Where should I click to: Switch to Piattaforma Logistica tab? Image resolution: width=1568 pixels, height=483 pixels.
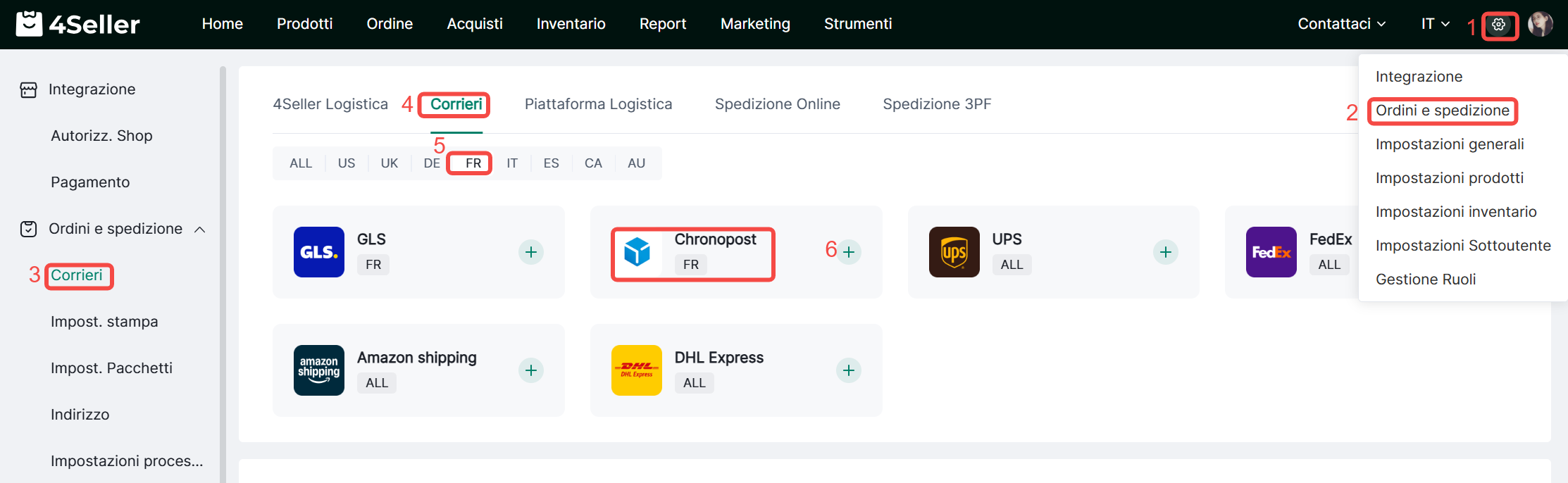[x=598, y=104]
